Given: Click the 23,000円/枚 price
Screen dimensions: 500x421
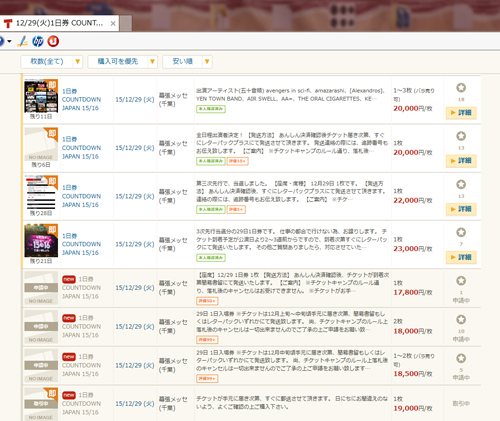Looking at the screenshot, I should pos(413,249).
